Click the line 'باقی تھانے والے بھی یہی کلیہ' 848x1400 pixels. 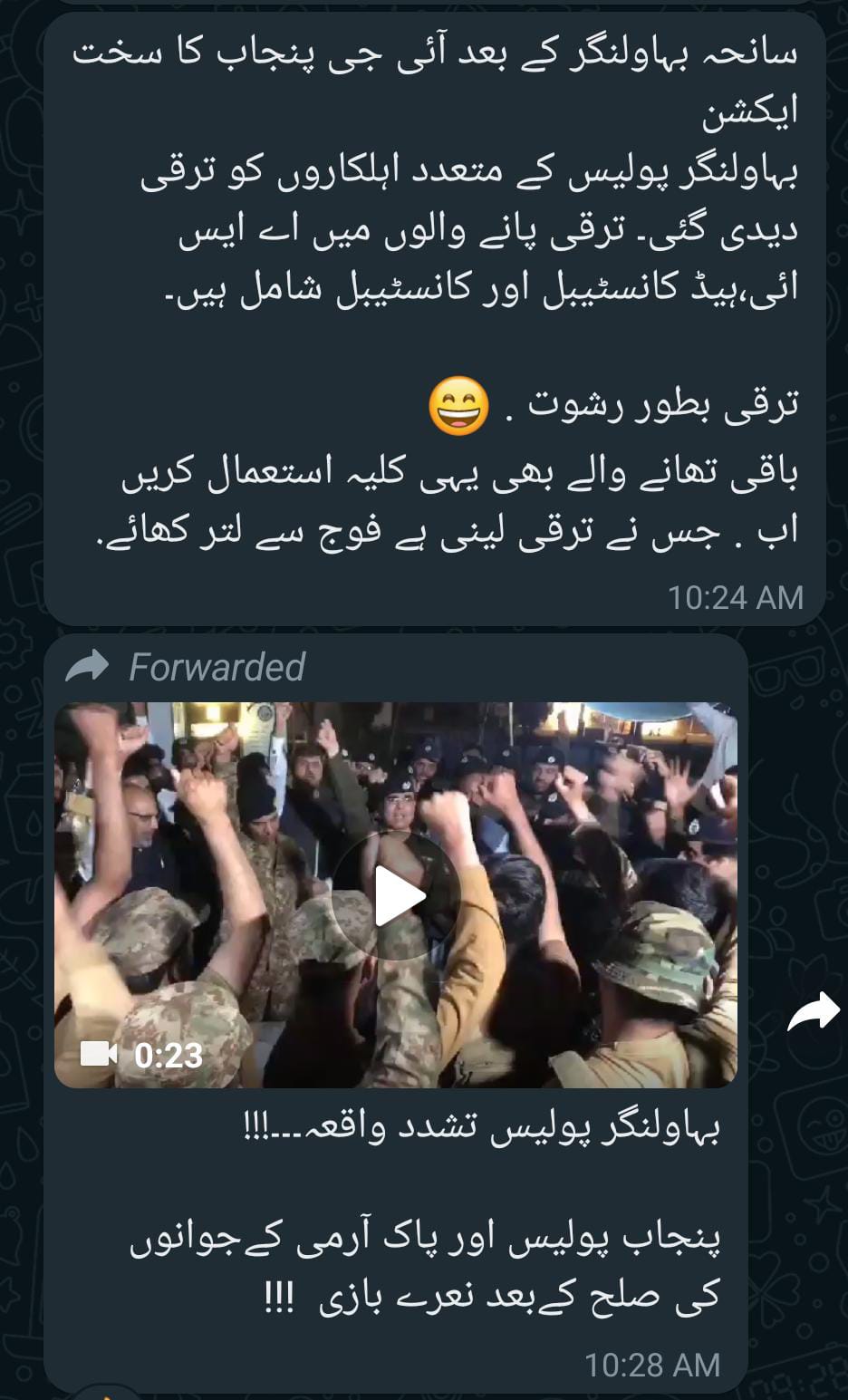(x=460, y=473)
